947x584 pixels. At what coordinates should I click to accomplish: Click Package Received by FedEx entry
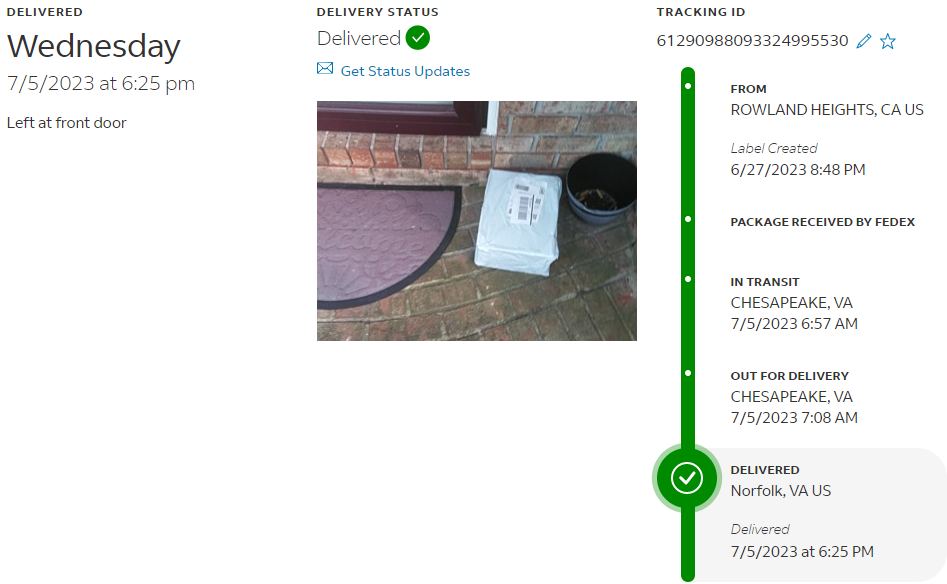tap(823, 222)
